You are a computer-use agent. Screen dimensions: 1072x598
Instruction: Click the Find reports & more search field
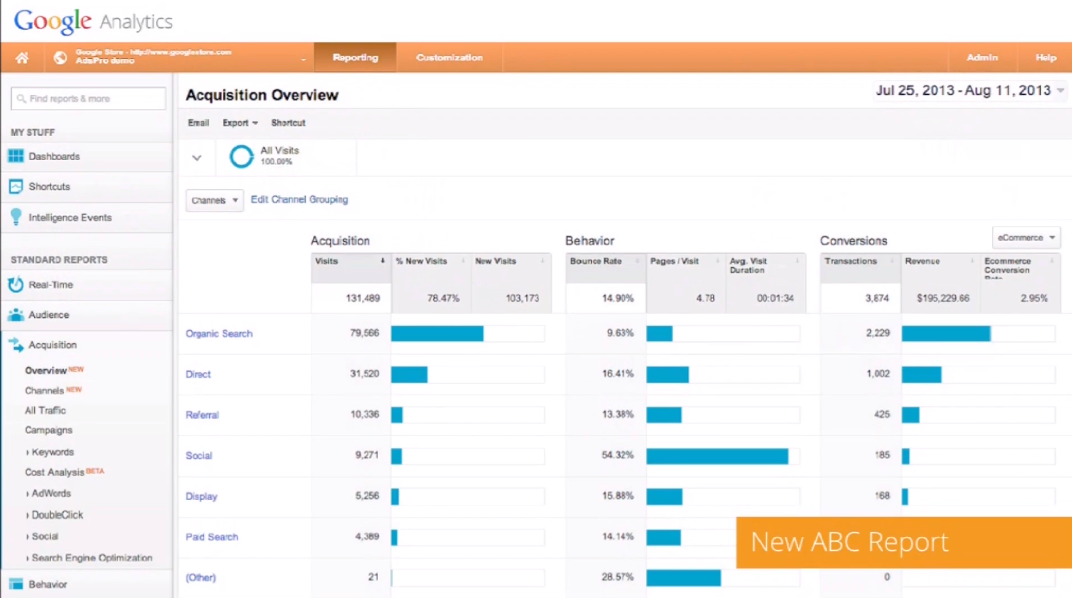(x=88, y=99)
